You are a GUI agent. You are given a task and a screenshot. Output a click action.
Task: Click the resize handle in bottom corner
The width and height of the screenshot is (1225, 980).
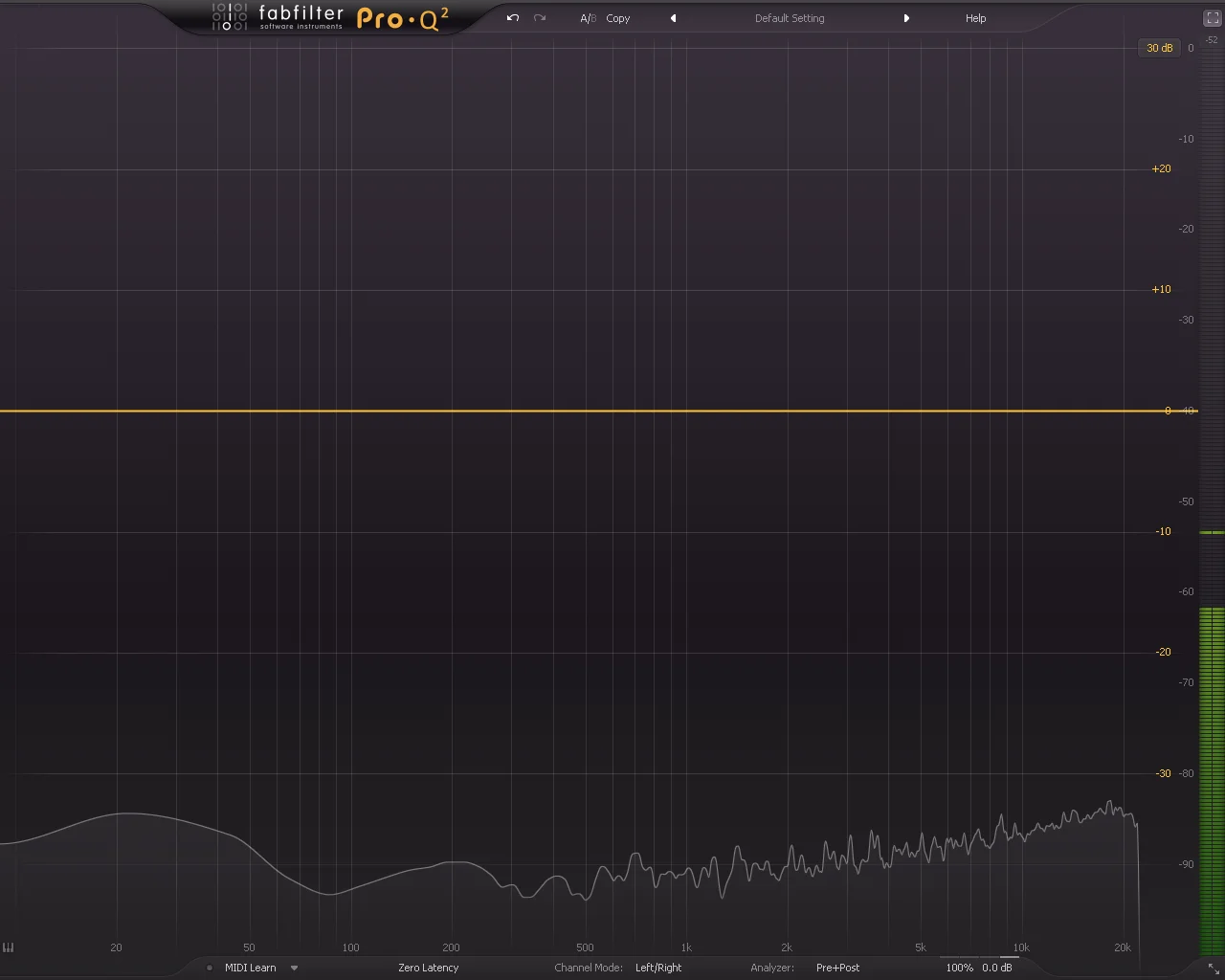coord(1214,969)
